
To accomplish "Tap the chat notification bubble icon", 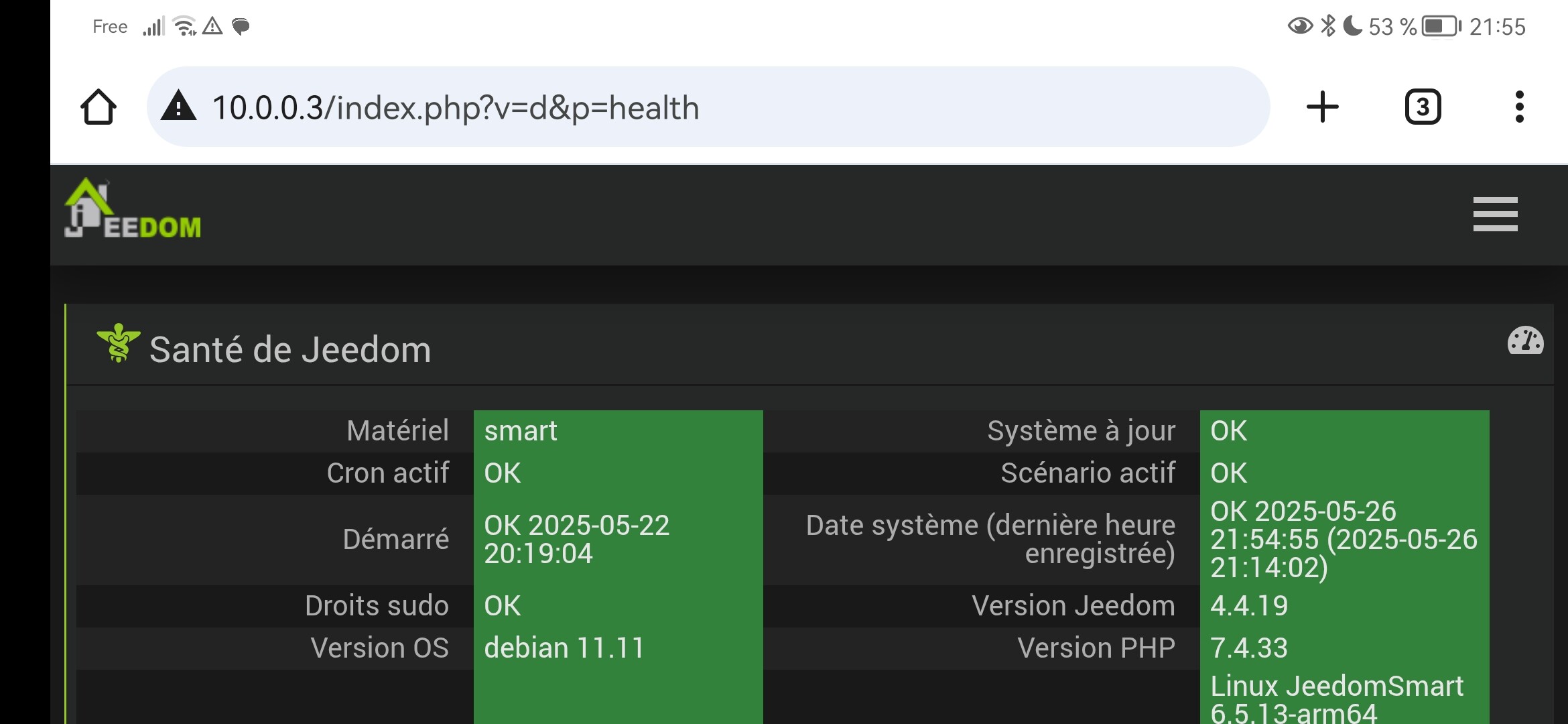I will click(241, 27).
